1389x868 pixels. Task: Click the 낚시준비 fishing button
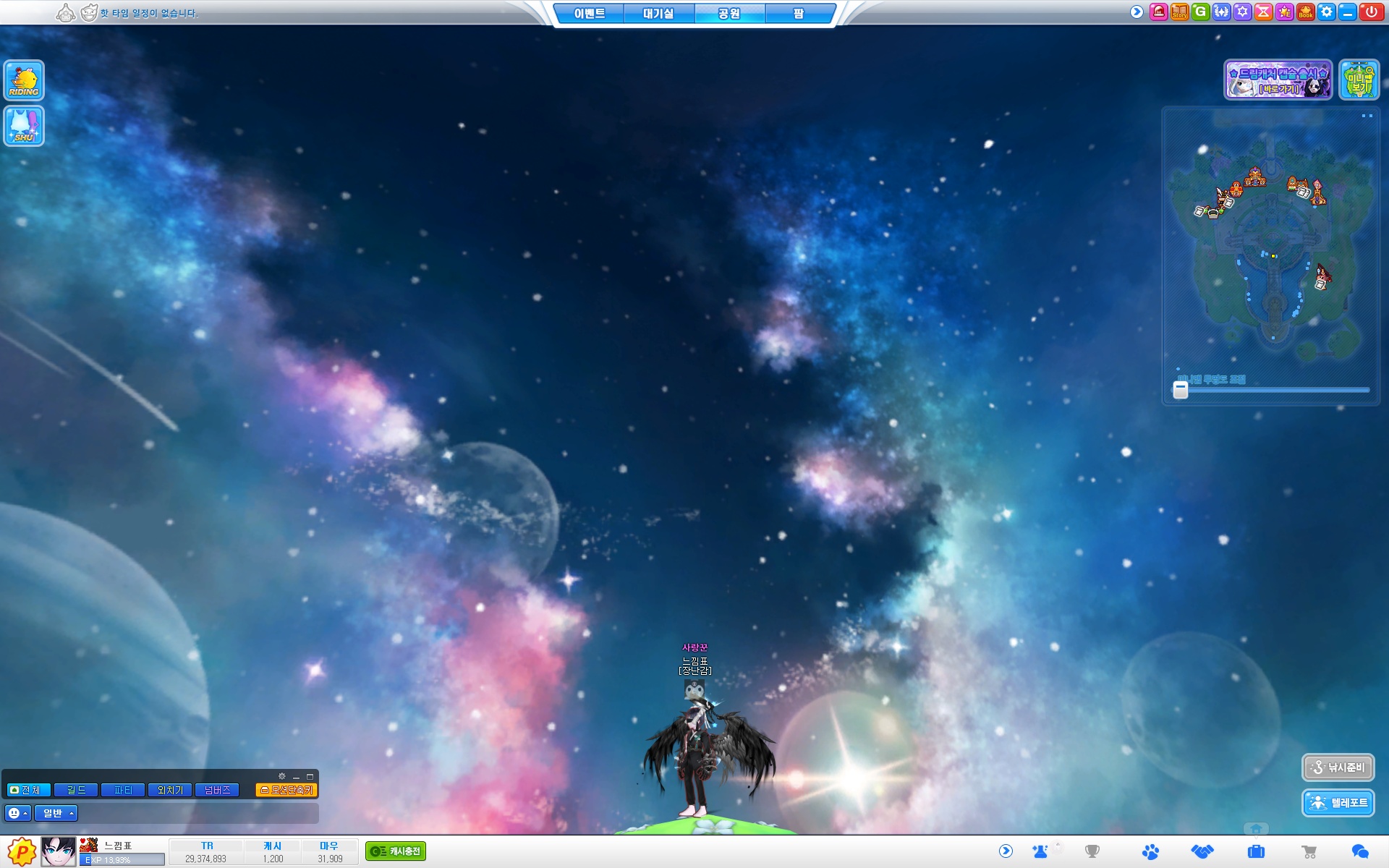pyautogui.click(x=1338, y=767)
